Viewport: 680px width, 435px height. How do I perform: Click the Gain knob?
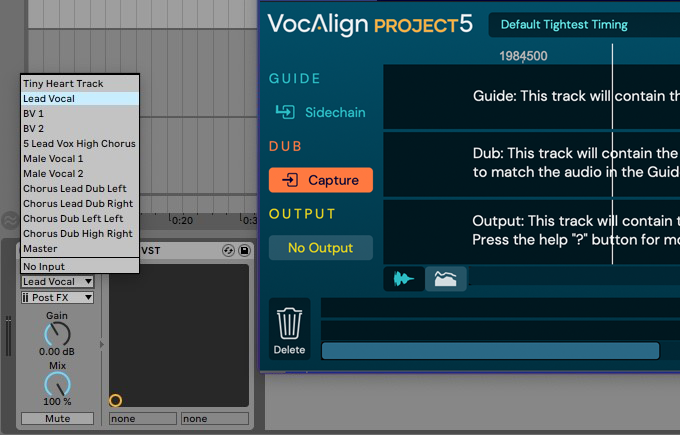click(x=58, y=334)
